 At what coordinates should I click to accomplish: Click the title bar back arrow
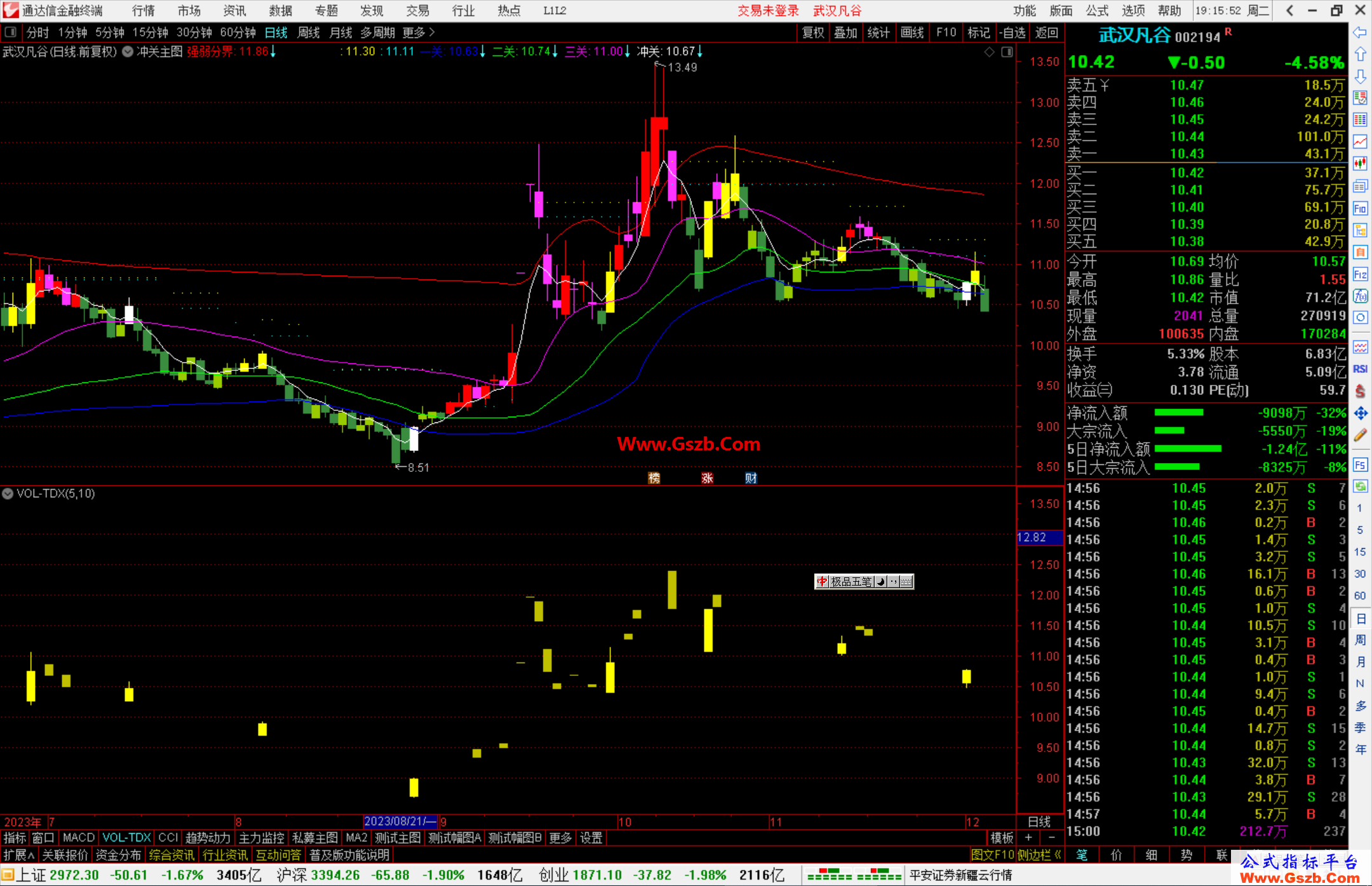[x=1289, y=10]
